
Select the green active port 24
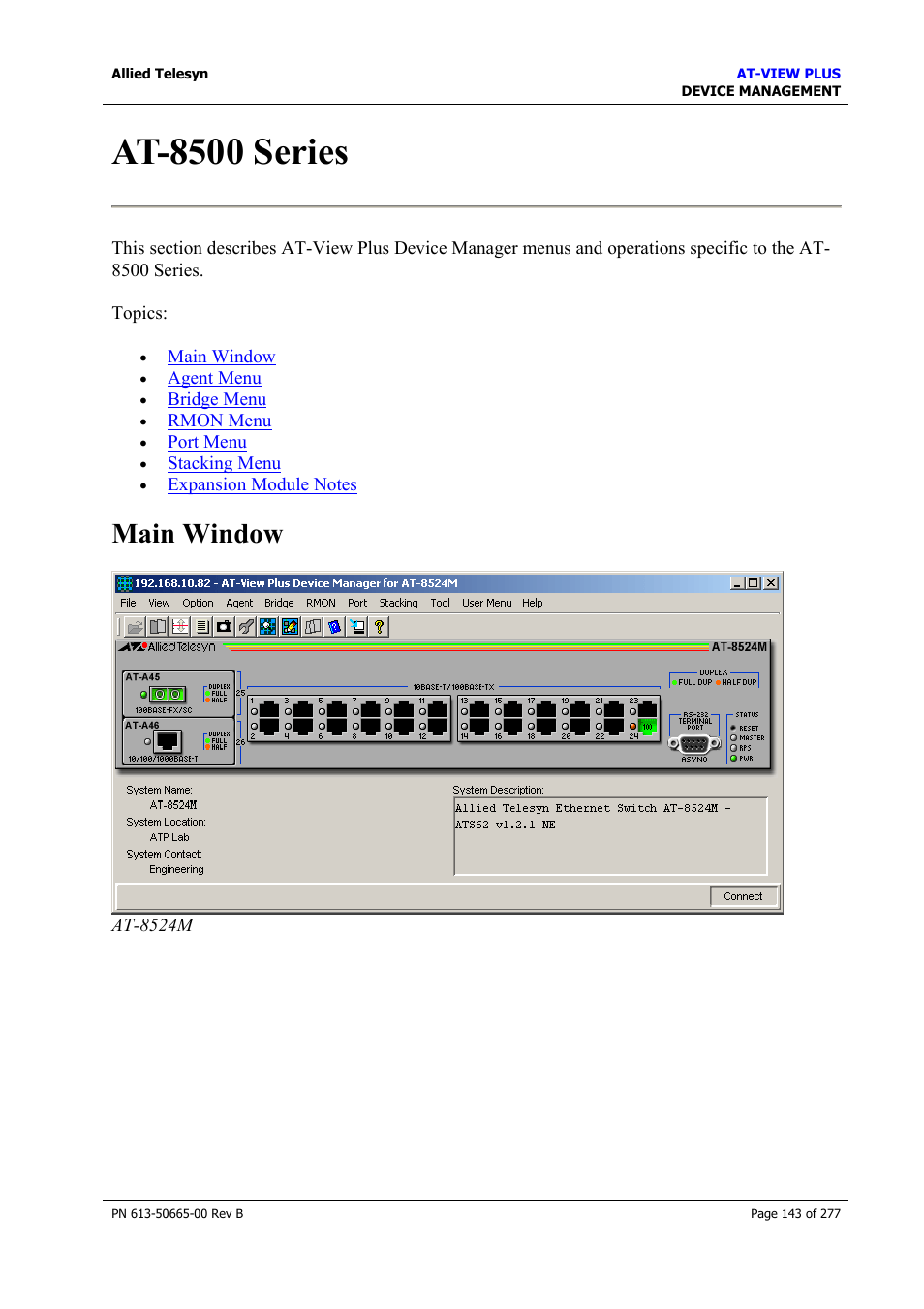point(647,726)
